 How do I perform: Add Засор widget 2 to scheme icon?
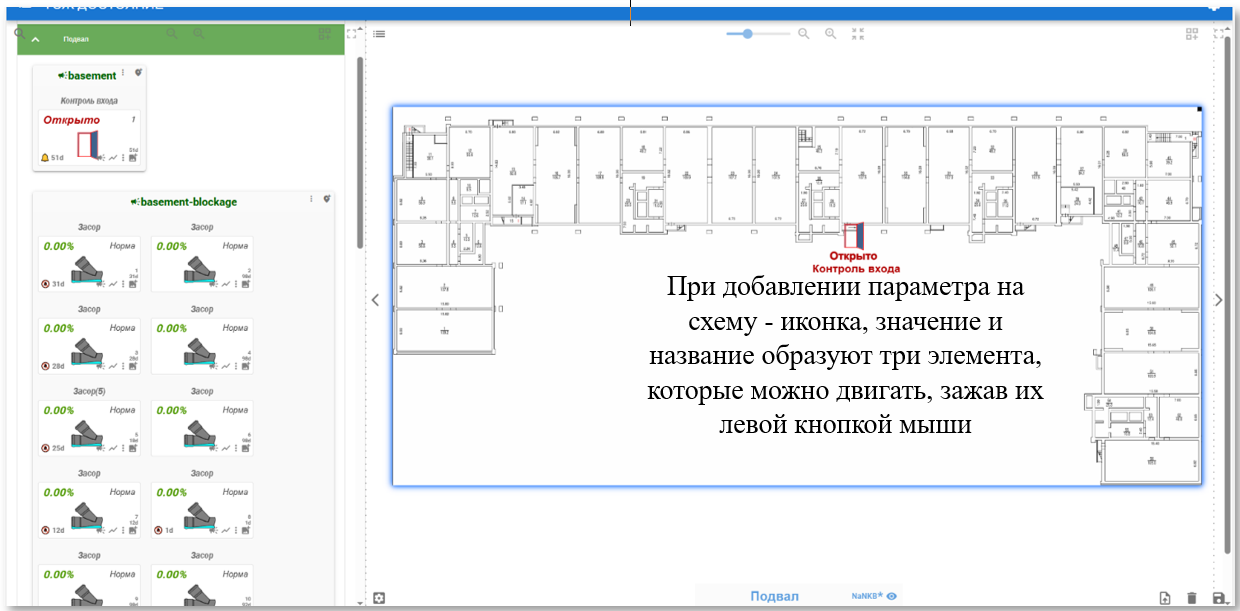click(245, 284)
